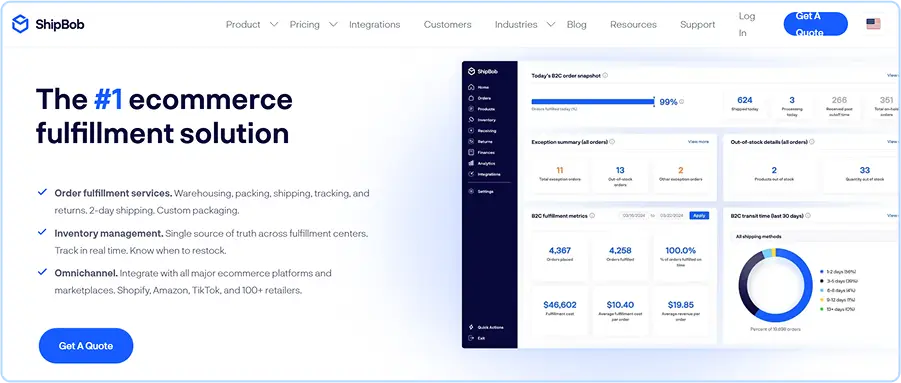Click Get A Quote button in header
The image size is (901, 383).
tap(815, 24)
